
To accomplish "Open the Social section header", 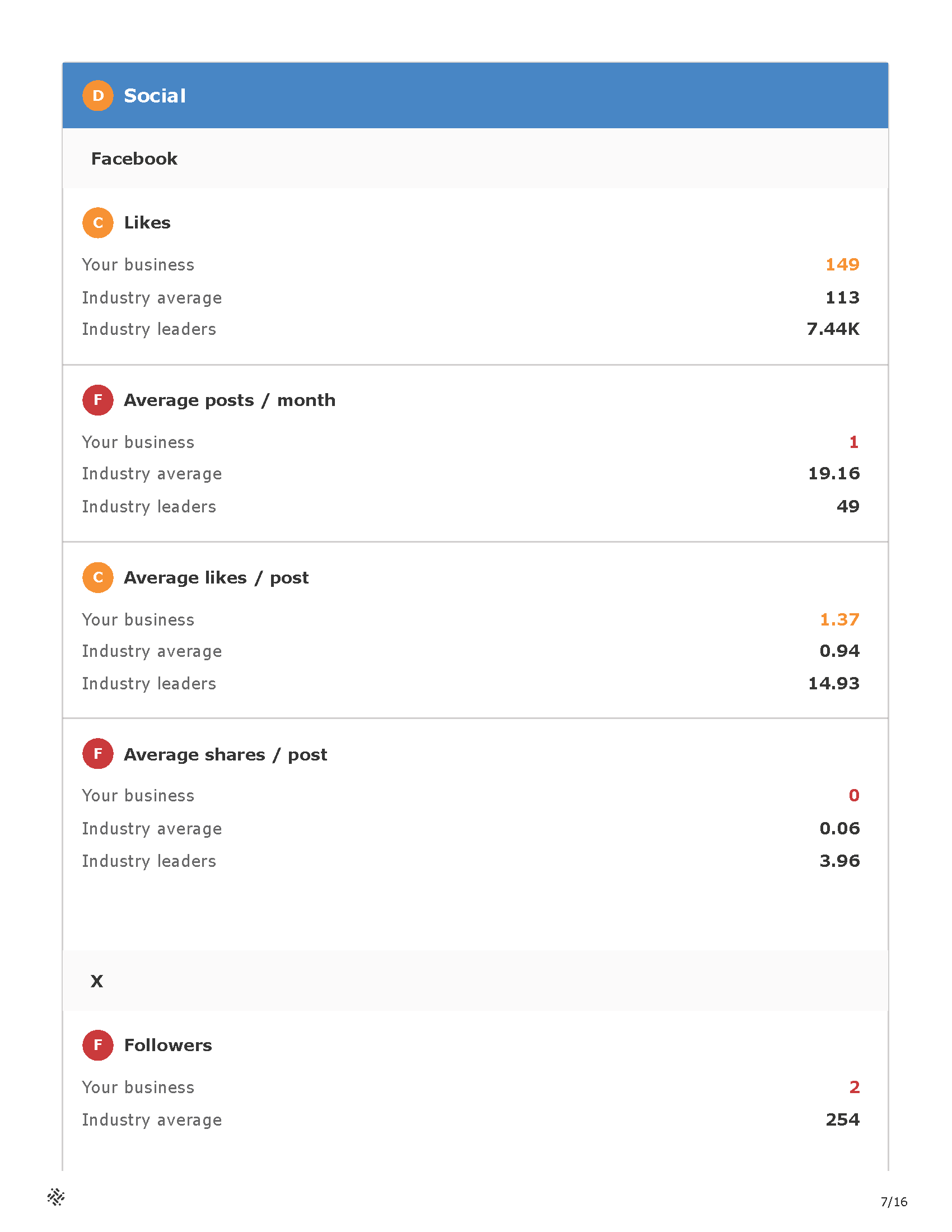I will [475, 96].
